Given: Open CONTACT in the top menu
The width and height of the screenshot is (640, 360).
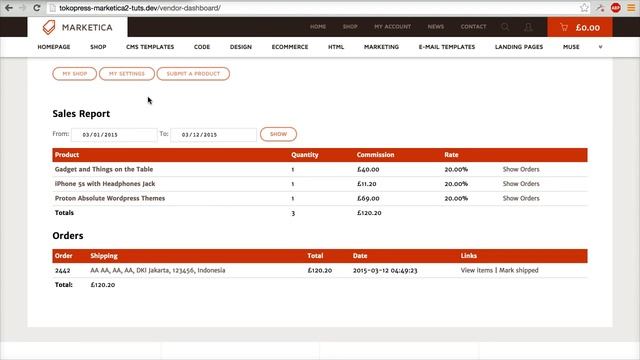Looking at the screenshot, I should [473, 27].
